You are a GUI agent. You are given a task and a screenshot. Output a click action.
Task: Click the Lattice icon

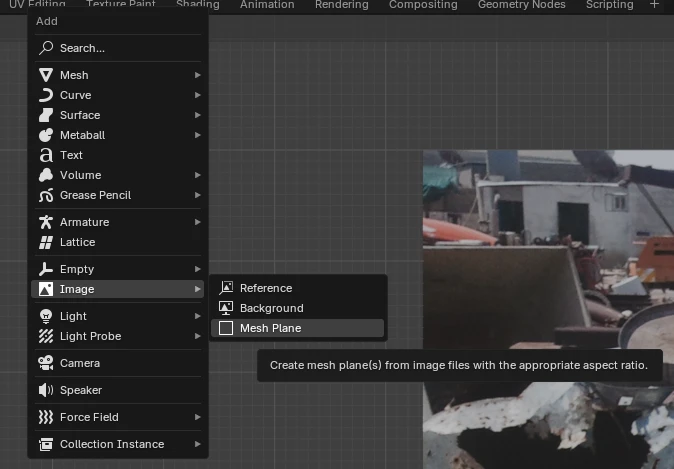pos(46,242)
